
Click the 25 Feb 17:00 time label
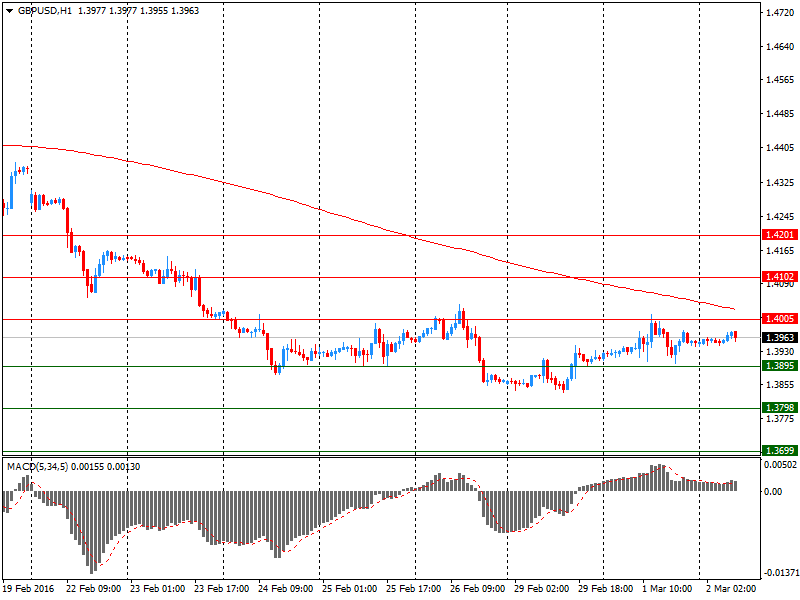pos(414,588)
